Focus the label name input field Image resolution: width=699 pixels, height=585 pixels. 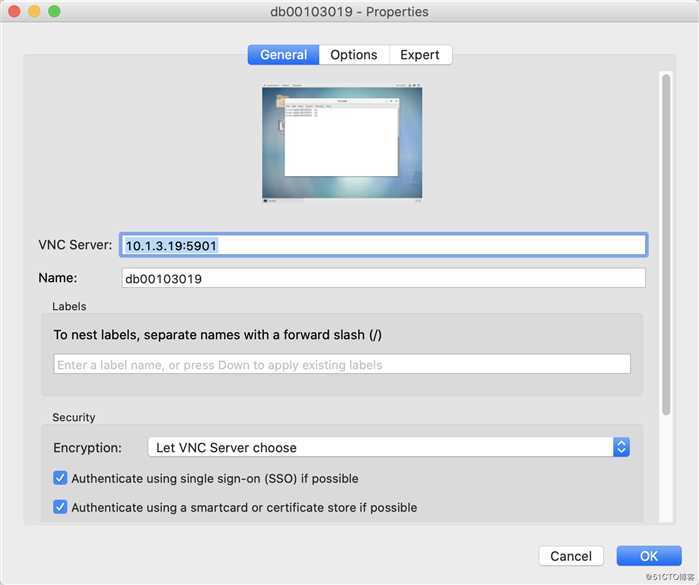(x=342, y=364)
